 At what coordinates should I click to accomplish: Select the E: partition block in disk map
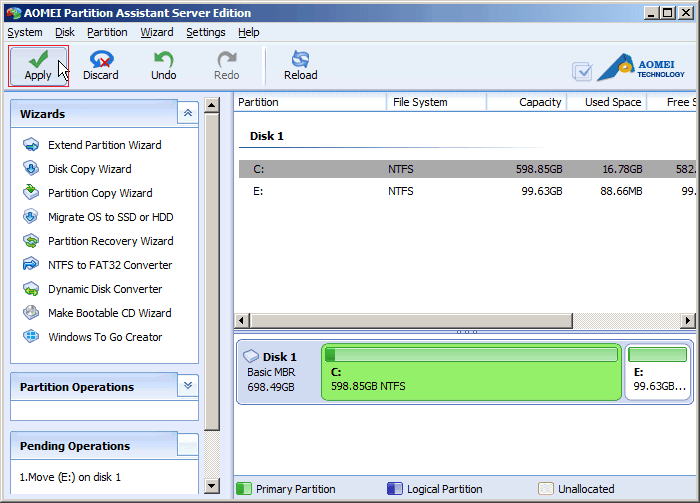[x=658, y=372]
